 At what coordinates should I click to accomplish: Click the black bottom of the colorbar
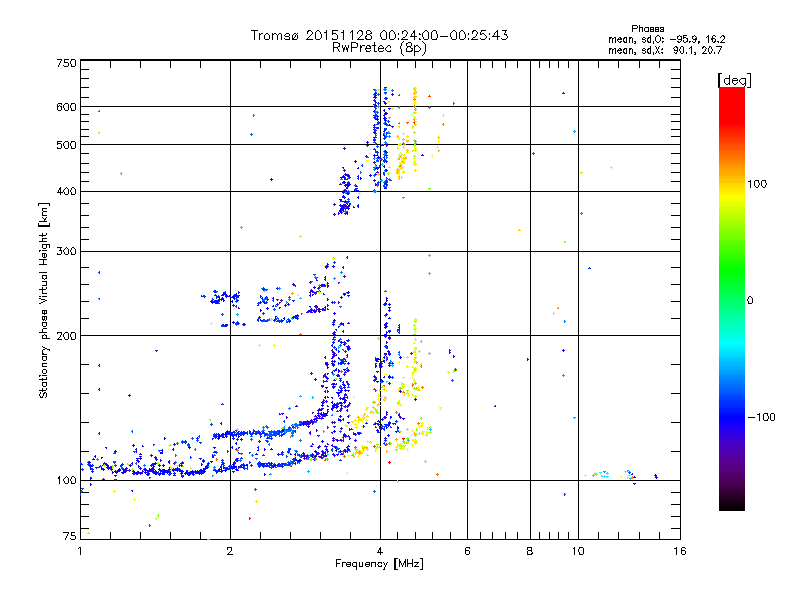tap(732, 503)
